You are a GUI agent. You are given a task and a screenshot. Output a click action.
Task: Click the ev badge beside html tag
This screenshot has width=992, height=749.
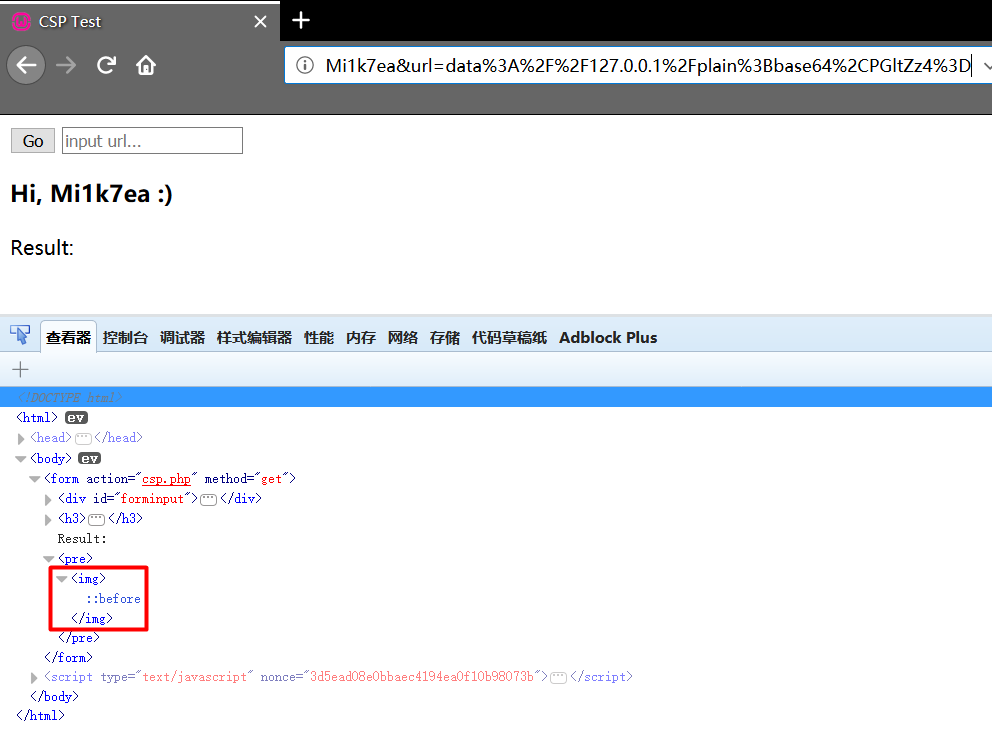tap(76, 418)
